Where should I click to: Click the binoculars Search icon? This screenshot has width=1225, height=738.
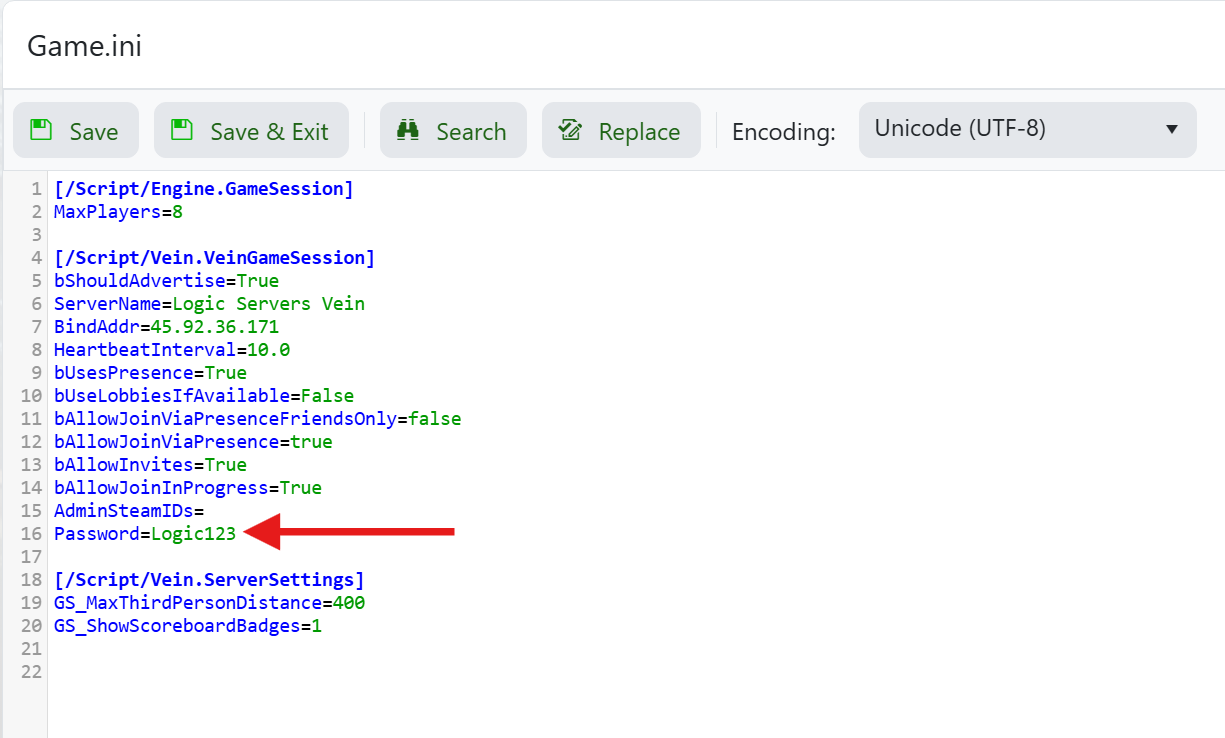pyautogui.click(x=408, y=130)
